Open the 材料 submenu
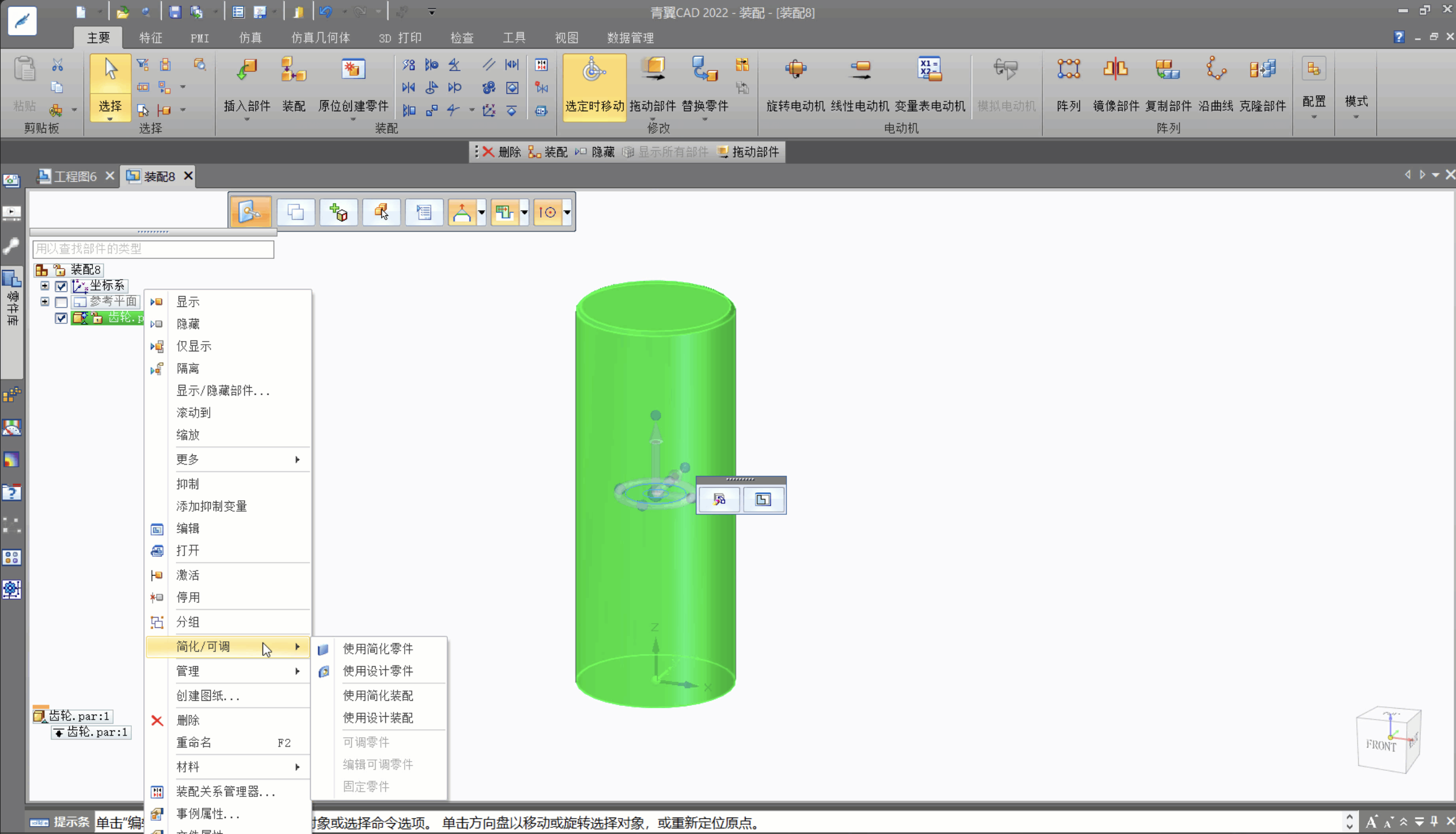 click(228, 767)
